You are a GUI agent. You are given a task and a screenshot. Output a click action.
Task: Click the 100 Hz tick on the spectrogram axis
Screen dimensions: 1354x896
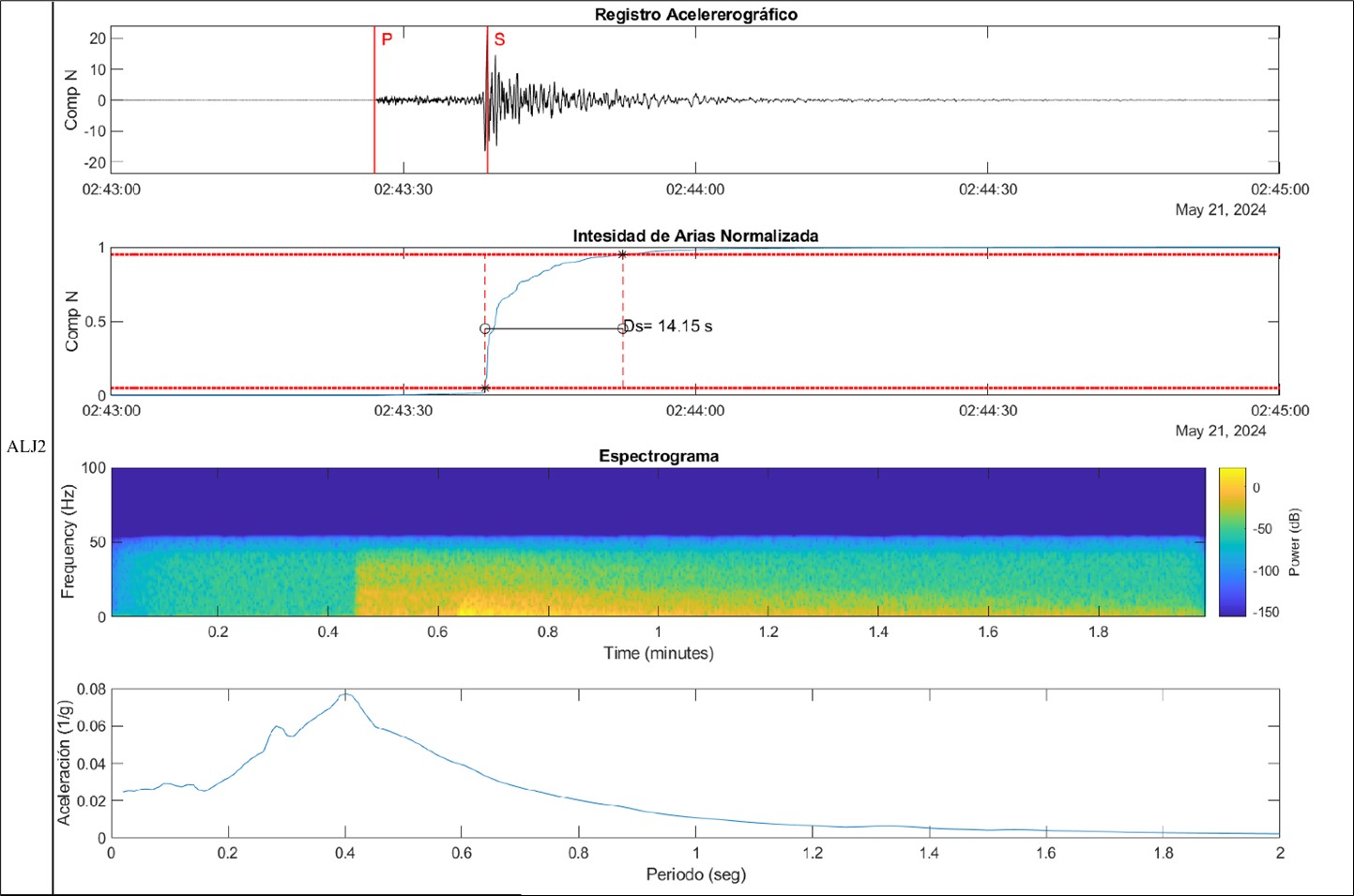(x=94, y=468)
